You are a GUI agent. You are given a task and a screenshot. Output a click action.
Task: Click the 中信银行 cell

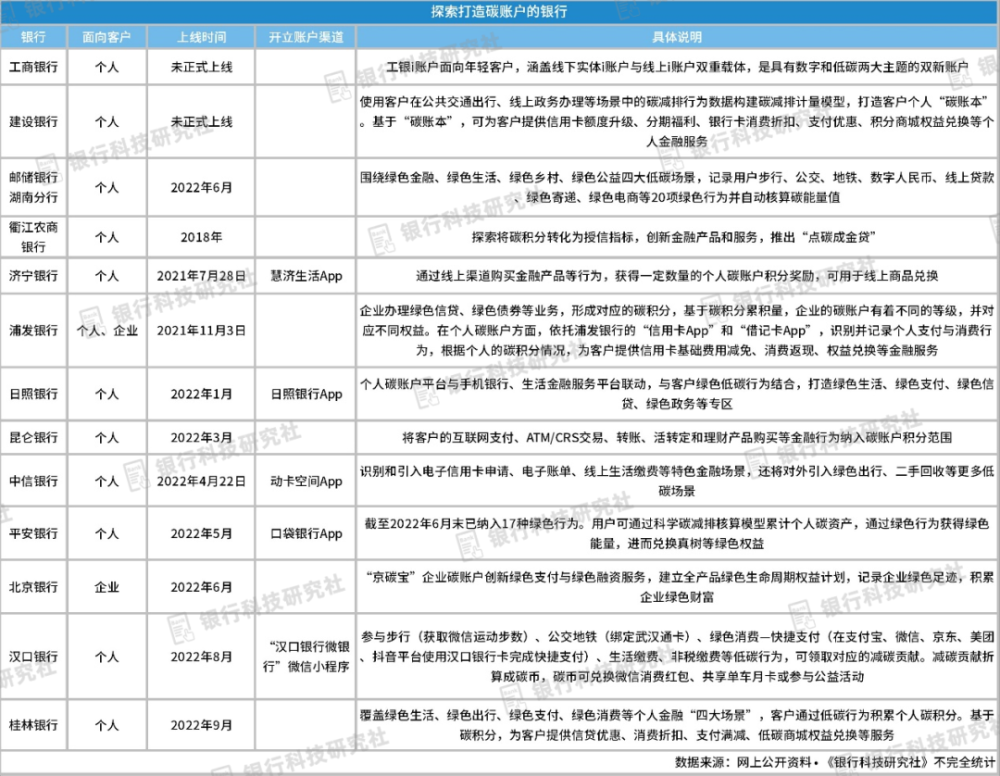[33, 481]
